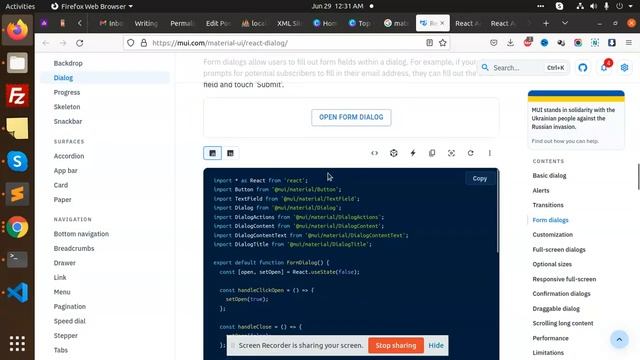
Task: Click Find out how you can help link
Action: coord(565,141)
